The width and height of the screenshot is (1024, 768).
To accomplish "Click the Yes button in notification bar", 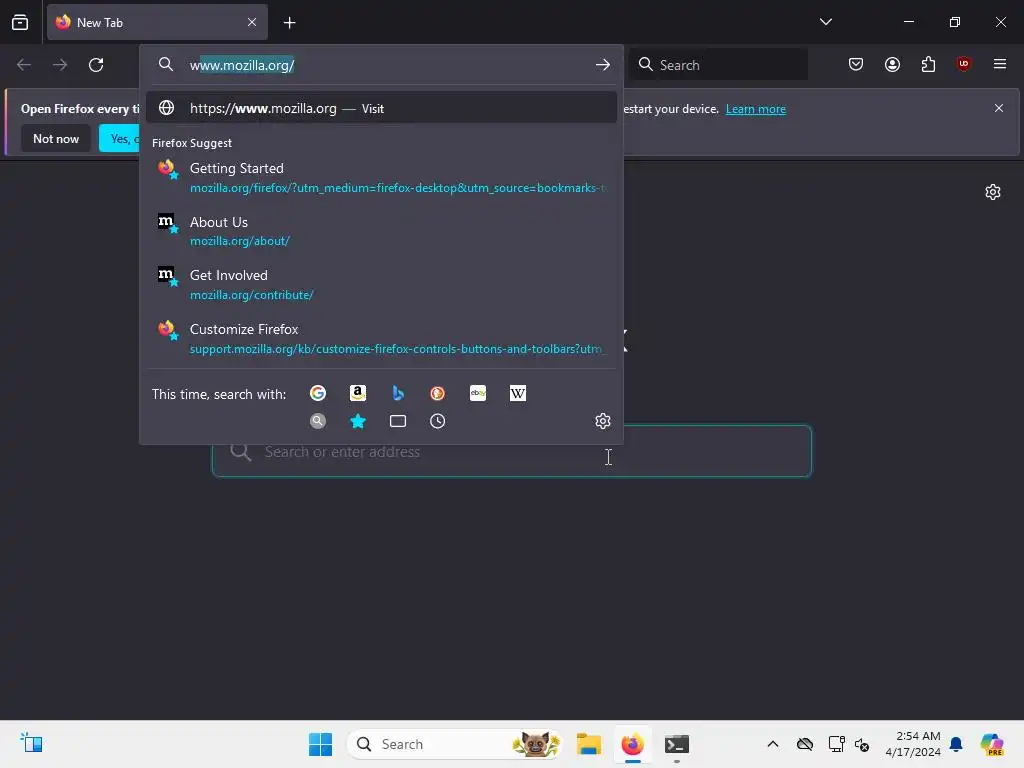I will tap(120, 138).
